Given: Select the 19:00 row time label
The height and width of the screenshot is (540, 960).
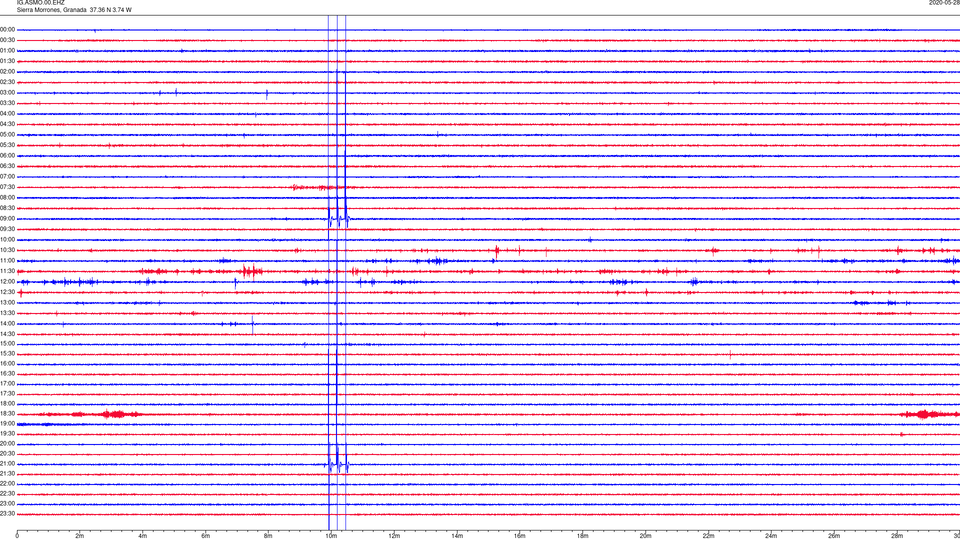Looking at the screenshot, I should pyautogui.click(x=7, y=424).
